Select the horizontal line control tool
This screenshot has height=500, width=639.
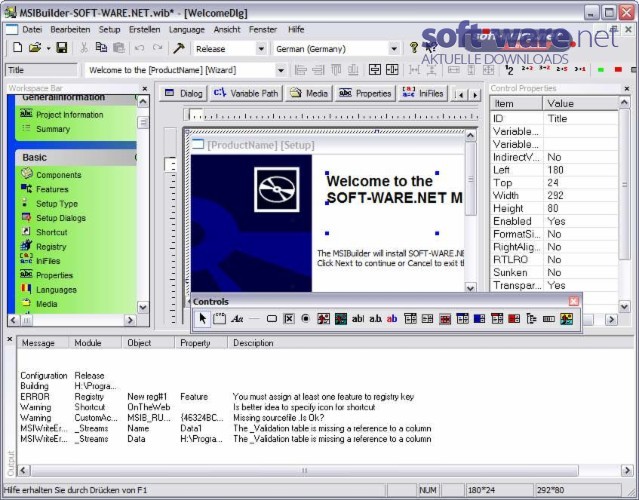pos(254,319)
